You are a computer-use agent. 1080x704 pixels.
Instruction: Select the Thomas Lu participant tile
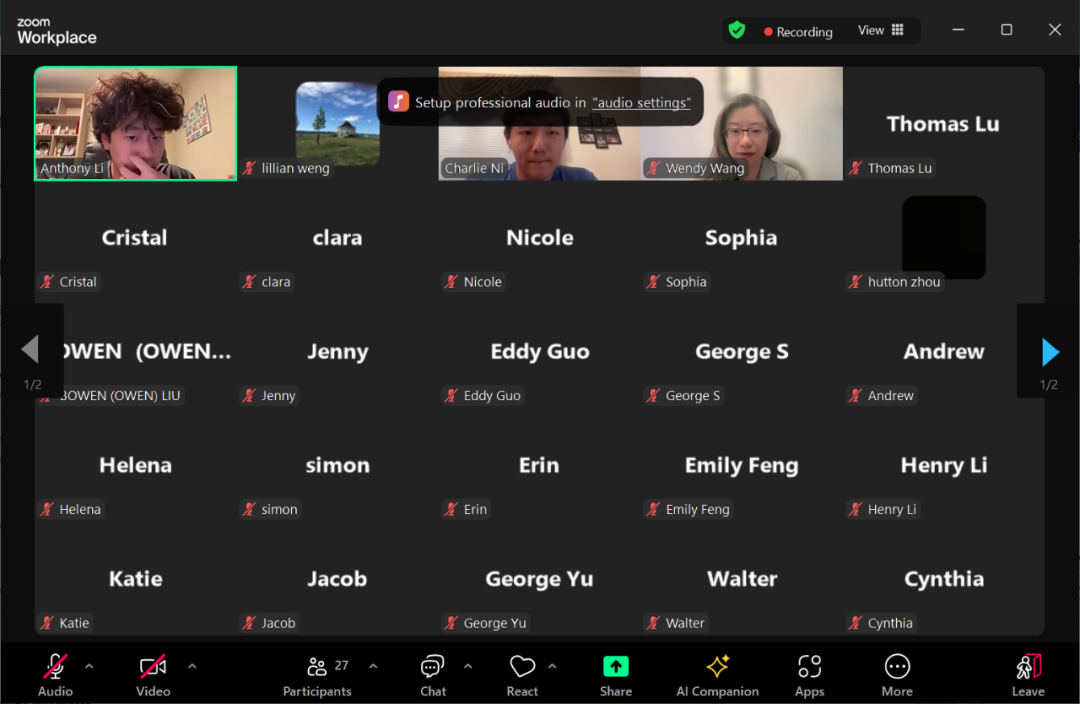[x=944, y=123]
